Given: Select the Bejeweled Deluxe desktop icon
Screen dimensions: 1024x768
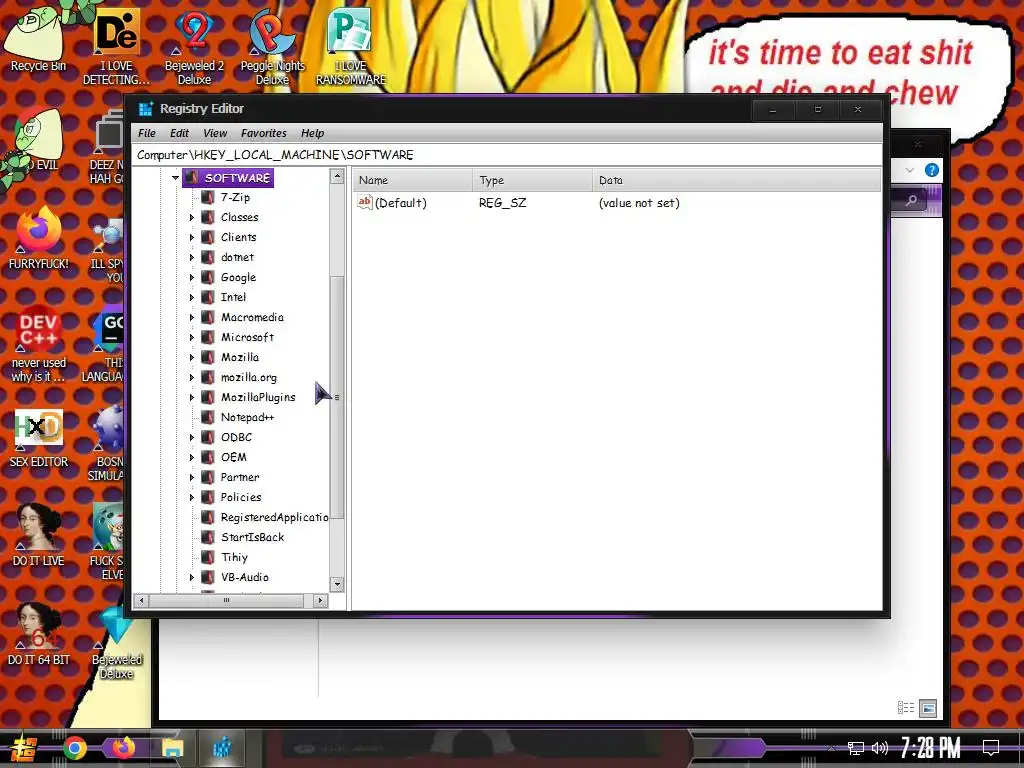Looking at the screenshot, I should coord(117,643).
